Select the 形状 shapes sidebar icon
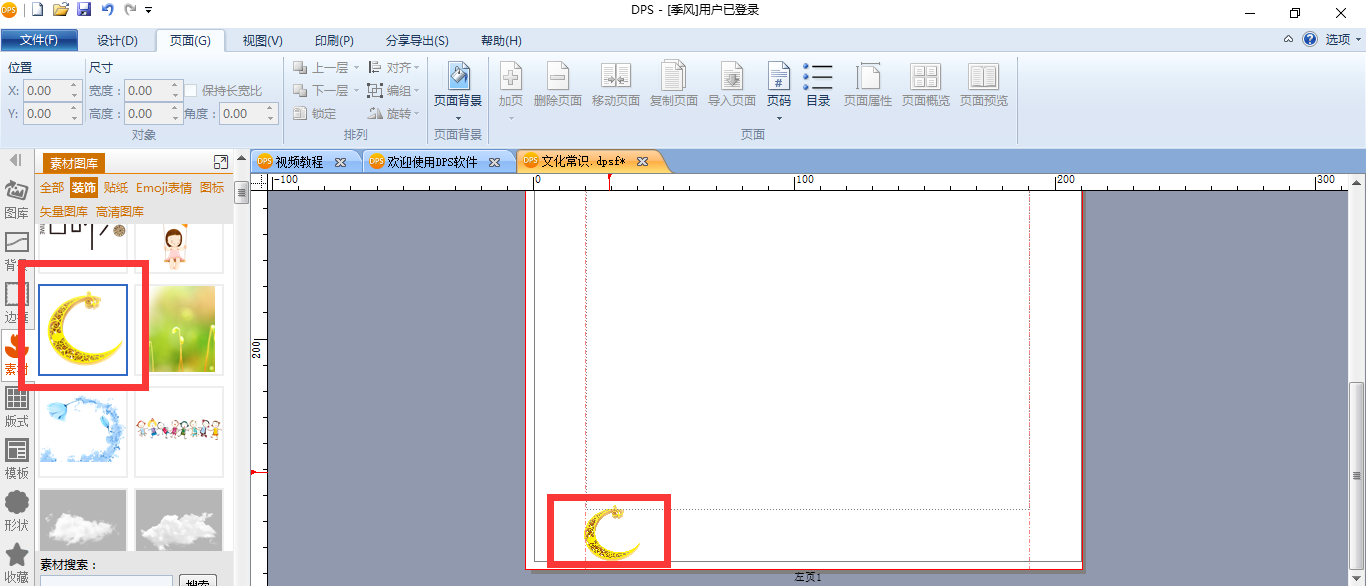 tap(16, 510)
